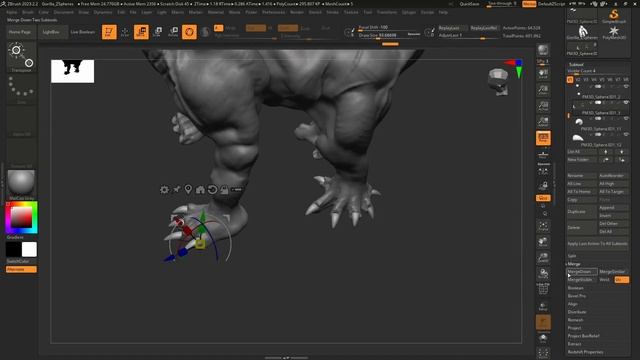Click the Scroll icon on the right shelf
The image size is (640, 360).
543,73
